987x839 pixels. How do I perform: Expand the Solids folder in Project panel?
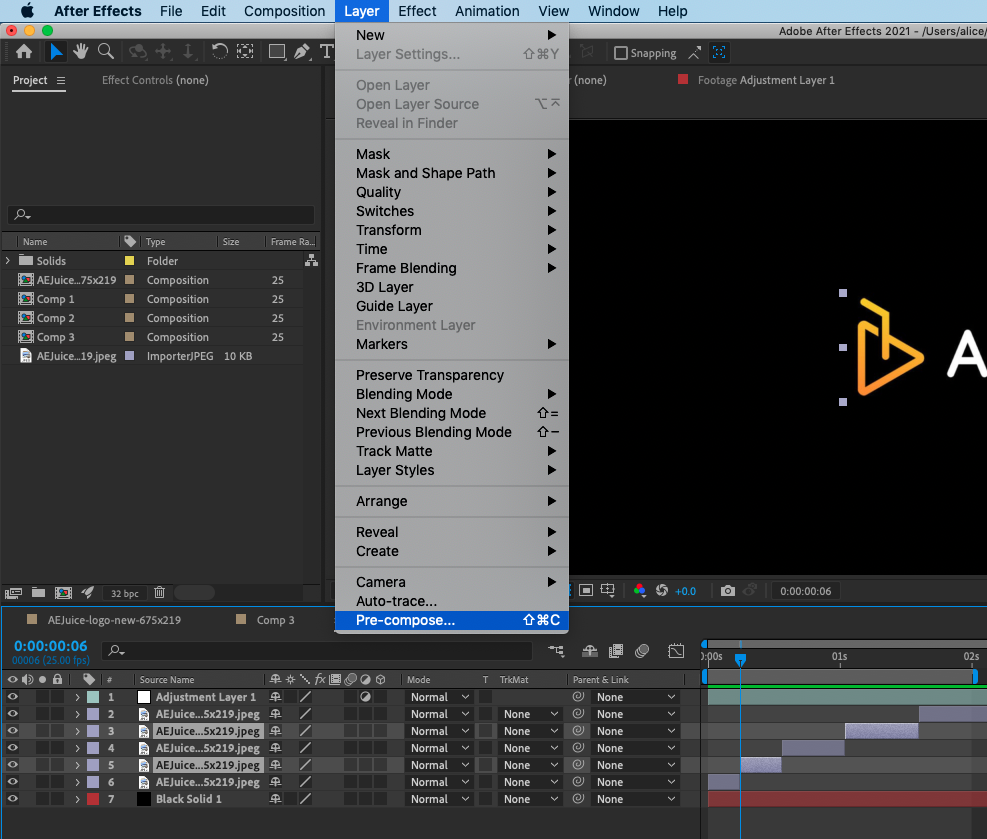tap(8, 261)
